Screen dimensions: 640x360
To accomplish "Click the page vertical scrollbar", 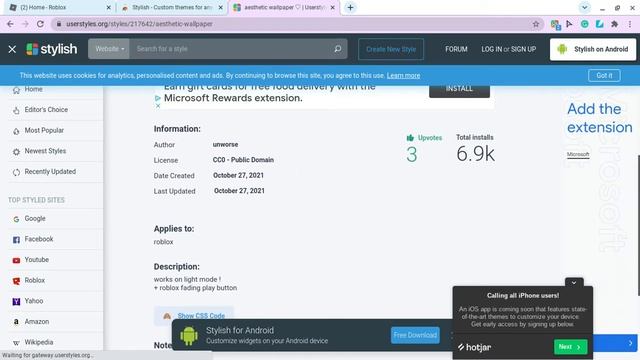I will [x=638, y=225].
